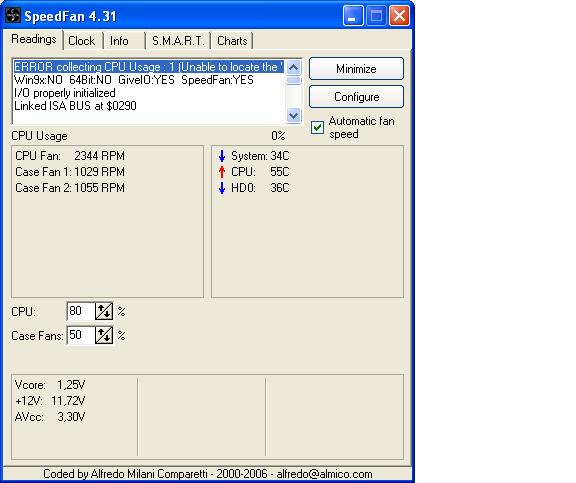The image size is (576, 483).
Task: Open the Info tab
Action: coord(119,40)
